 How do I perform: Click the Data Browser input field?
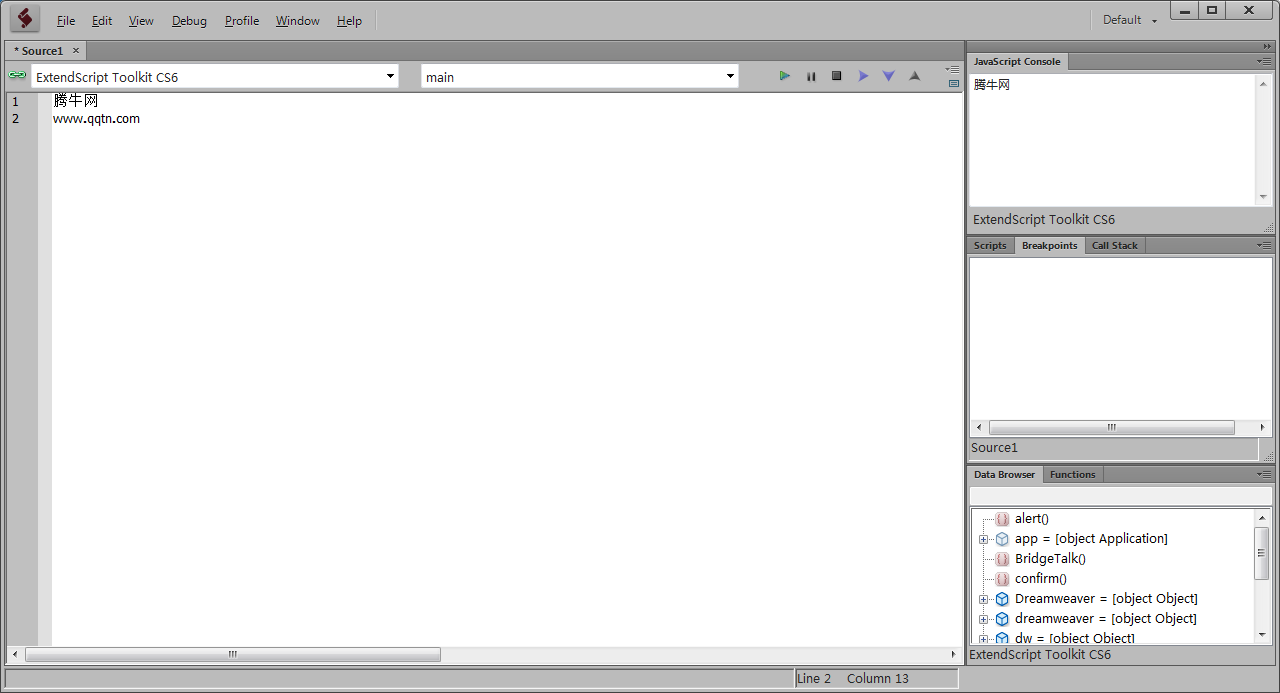[1120, 496]
